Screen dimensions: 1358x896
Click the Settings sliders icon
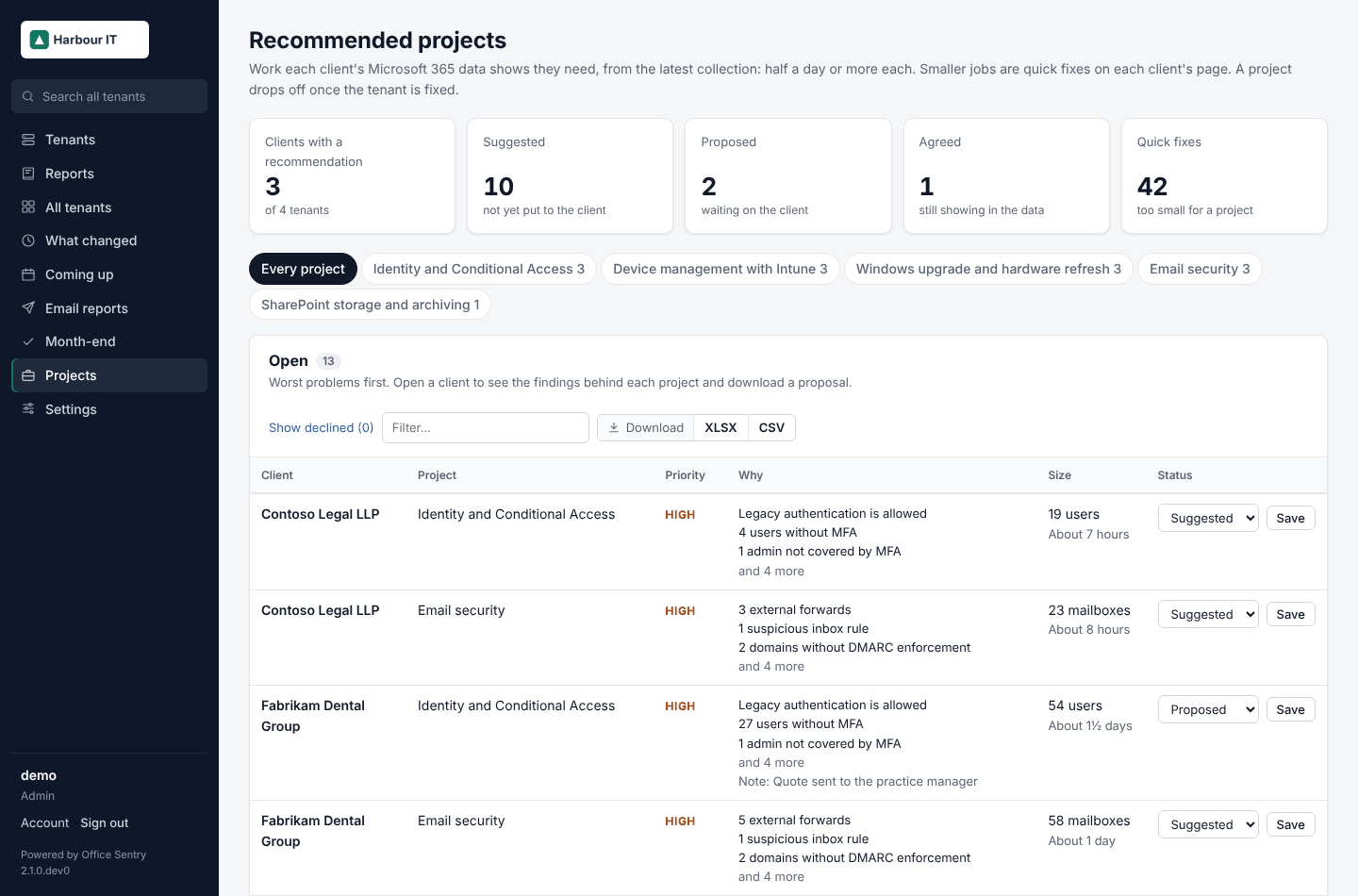(x=28, y=409)
